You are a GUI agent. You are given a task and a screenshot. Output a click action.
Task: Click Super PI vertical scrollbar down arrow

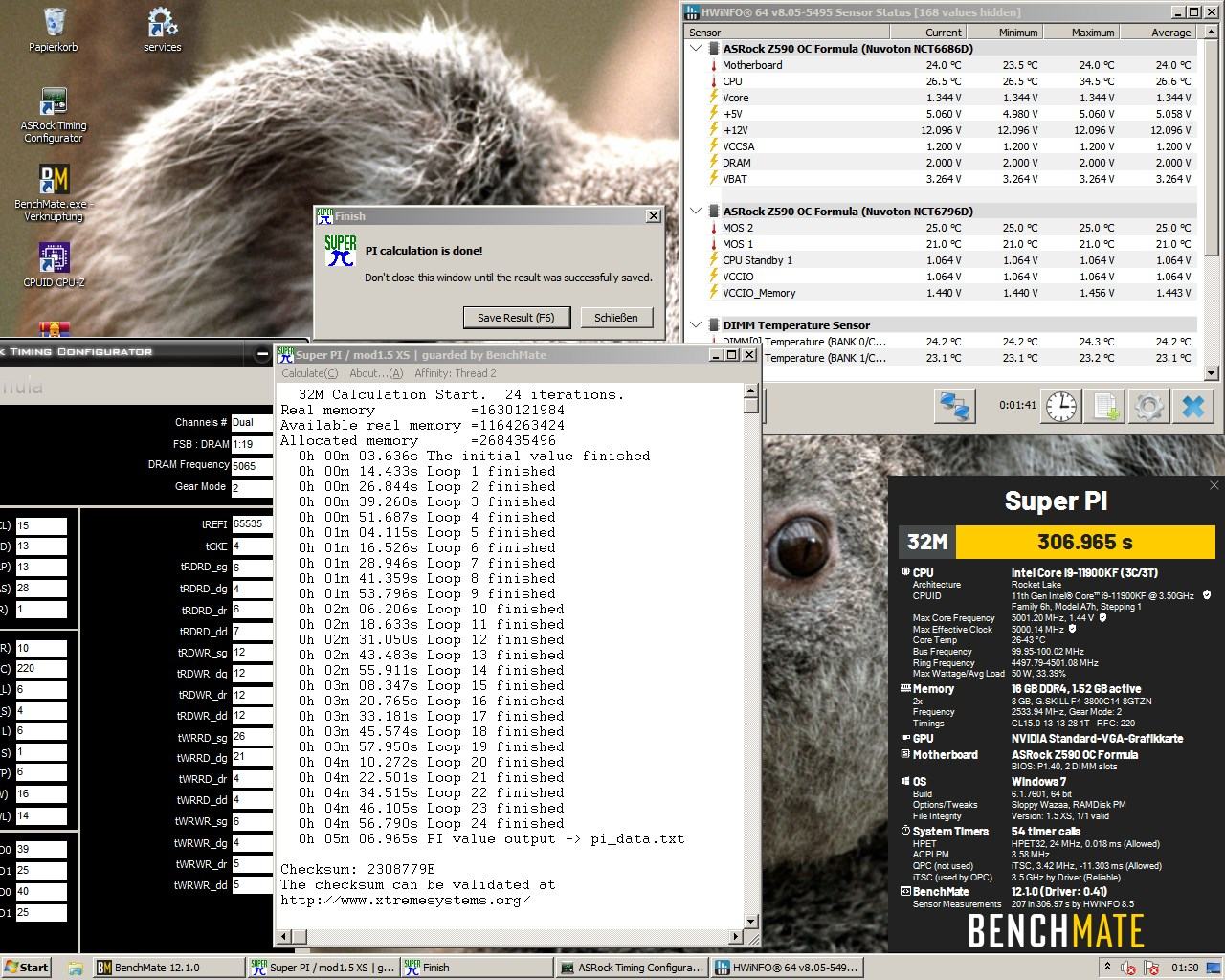[750, 921]
